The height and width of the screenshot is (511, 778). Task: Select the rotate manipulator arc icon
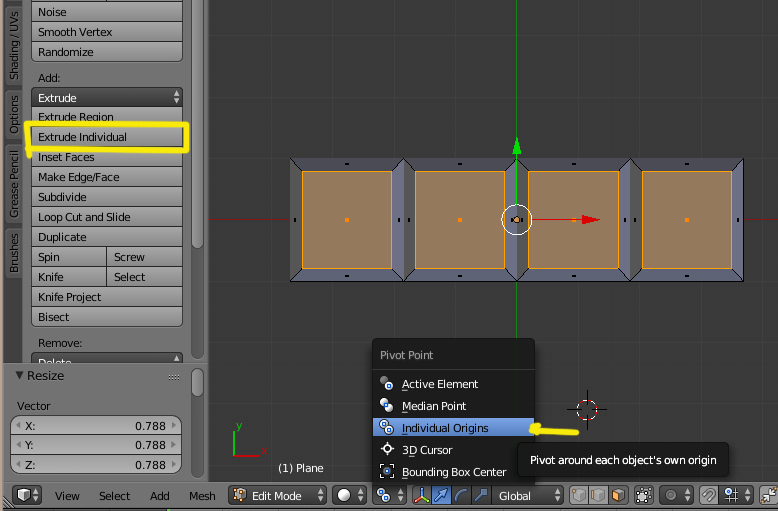click(x=460, y=495)
